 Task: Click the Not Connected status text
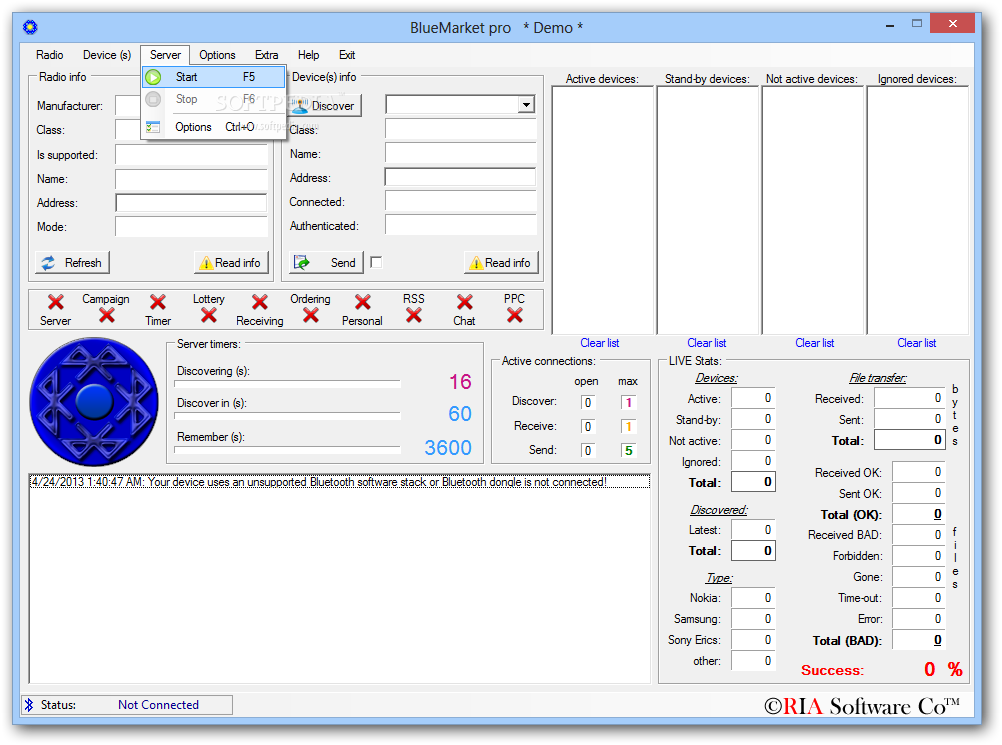point(158,705)
